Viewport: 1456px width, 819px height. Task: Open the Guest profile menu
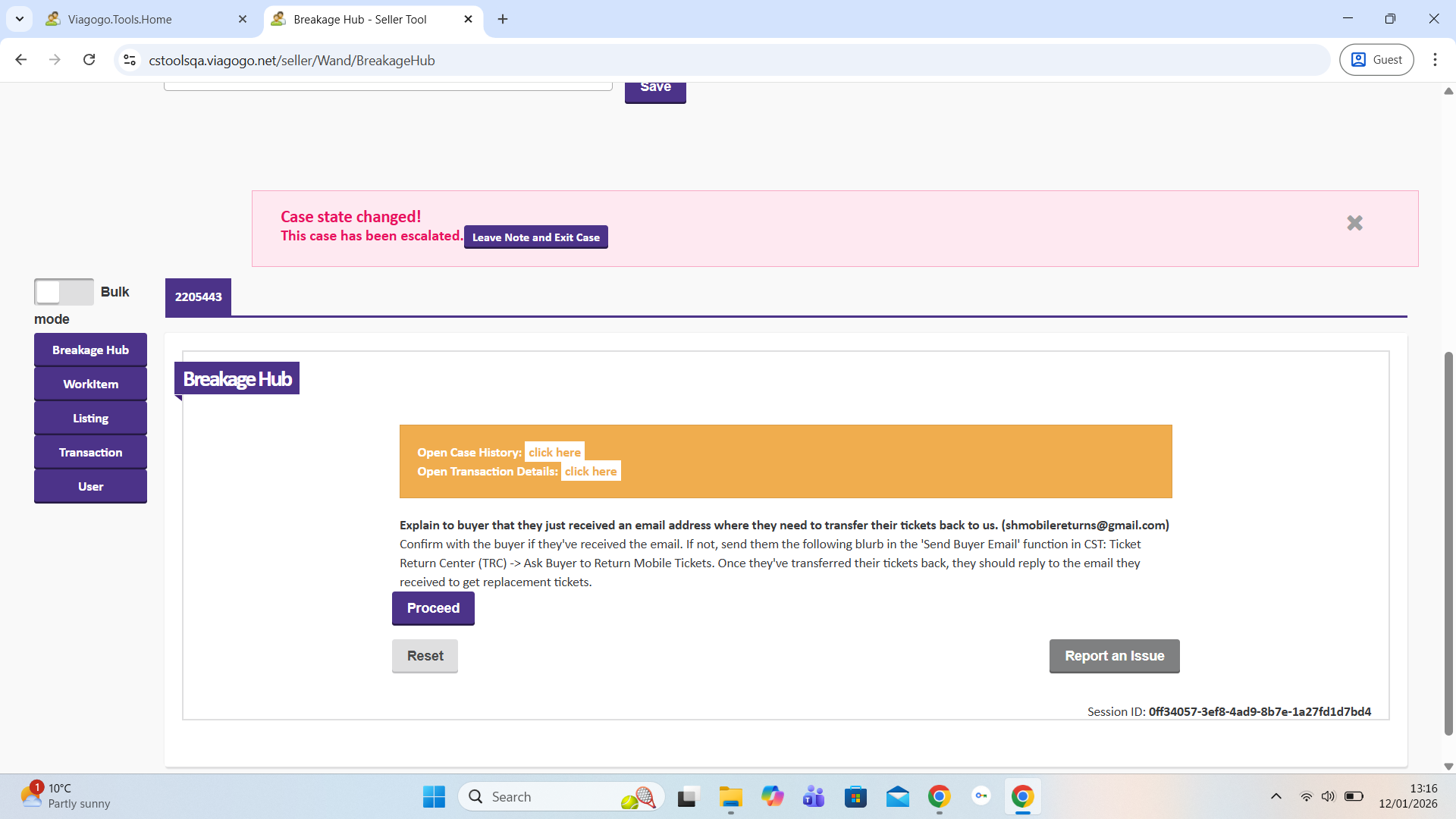pos(1376,60)
